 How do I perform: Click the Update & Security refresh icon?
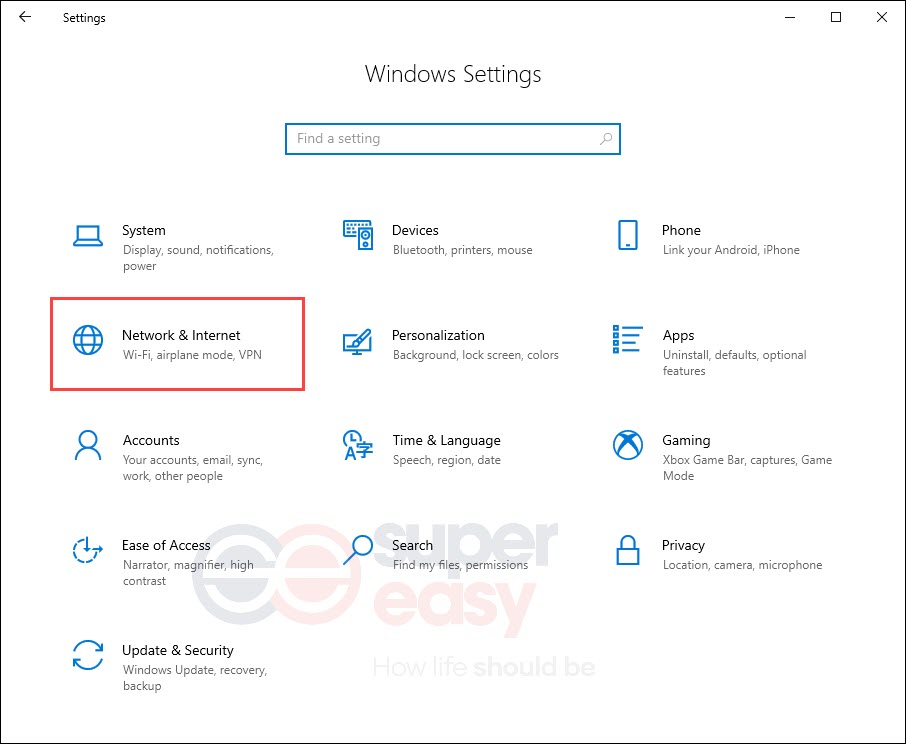(x=88, y=654)
